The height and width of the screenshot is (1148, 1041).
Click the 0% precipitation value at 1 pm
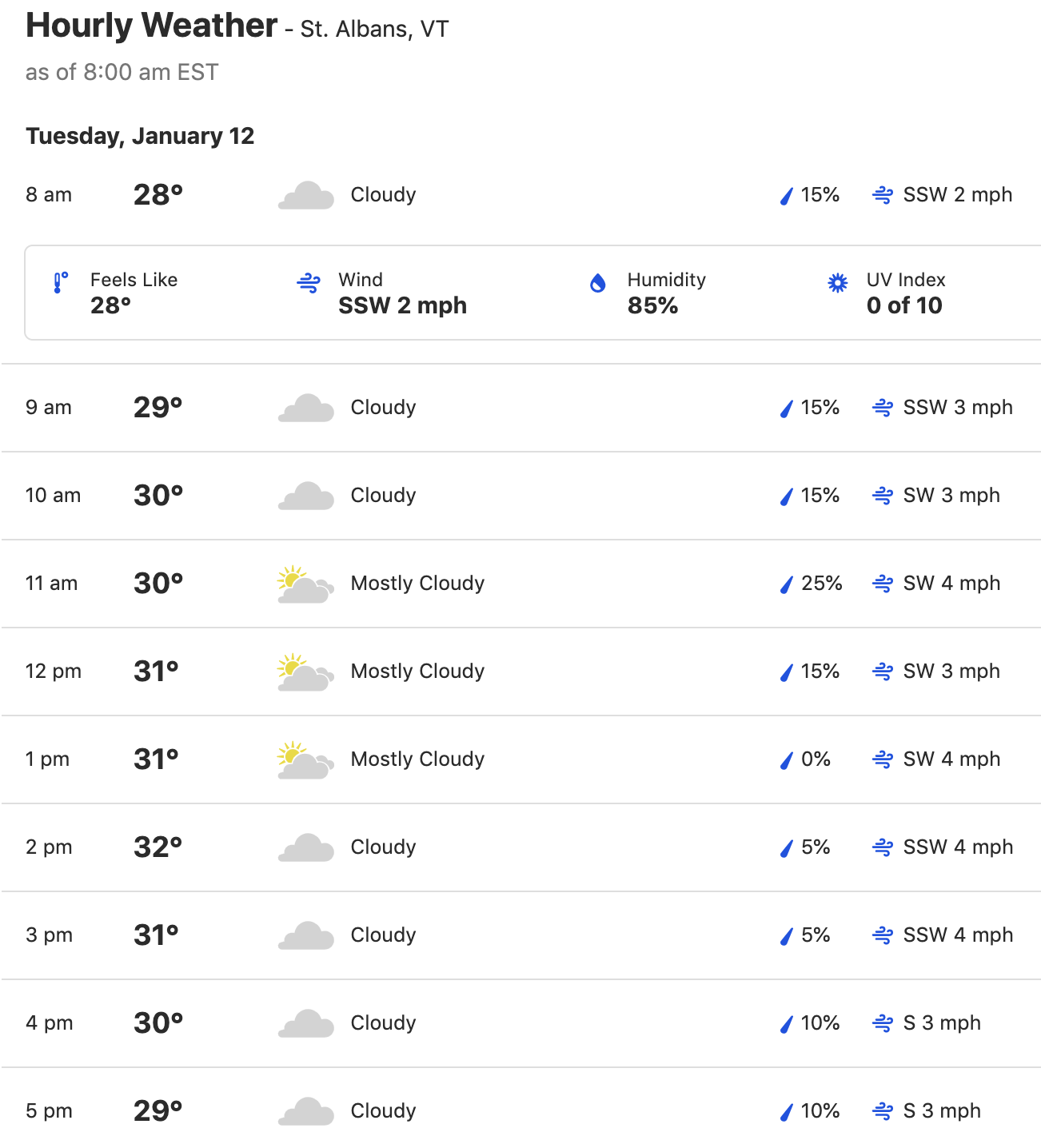[816, 759]
